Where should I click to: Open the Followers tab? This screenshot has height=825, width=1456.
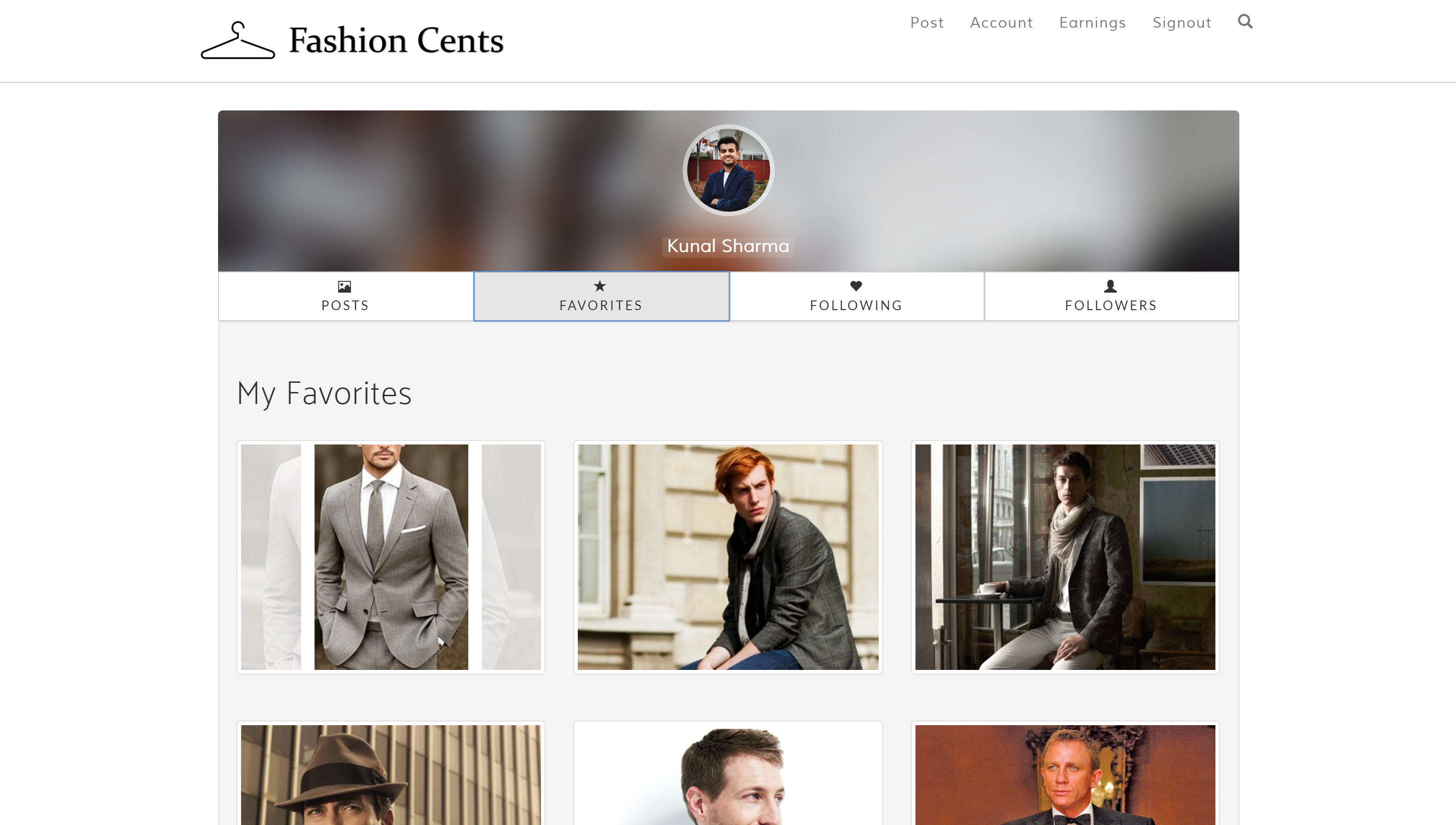pos(1111,296)
